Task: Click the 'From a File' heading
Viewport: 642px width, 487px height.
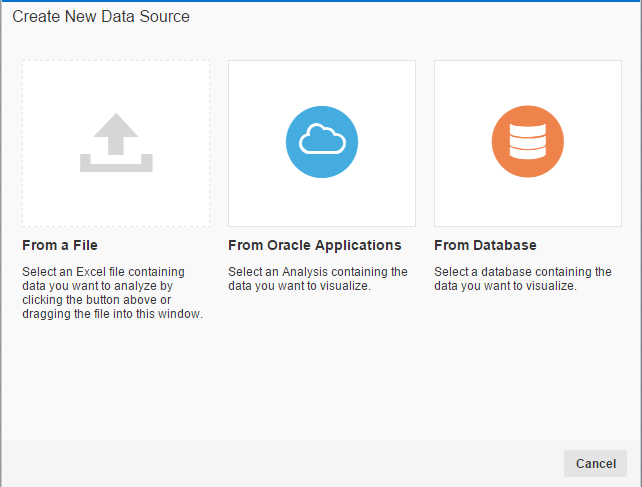Action: click(60, 245)
